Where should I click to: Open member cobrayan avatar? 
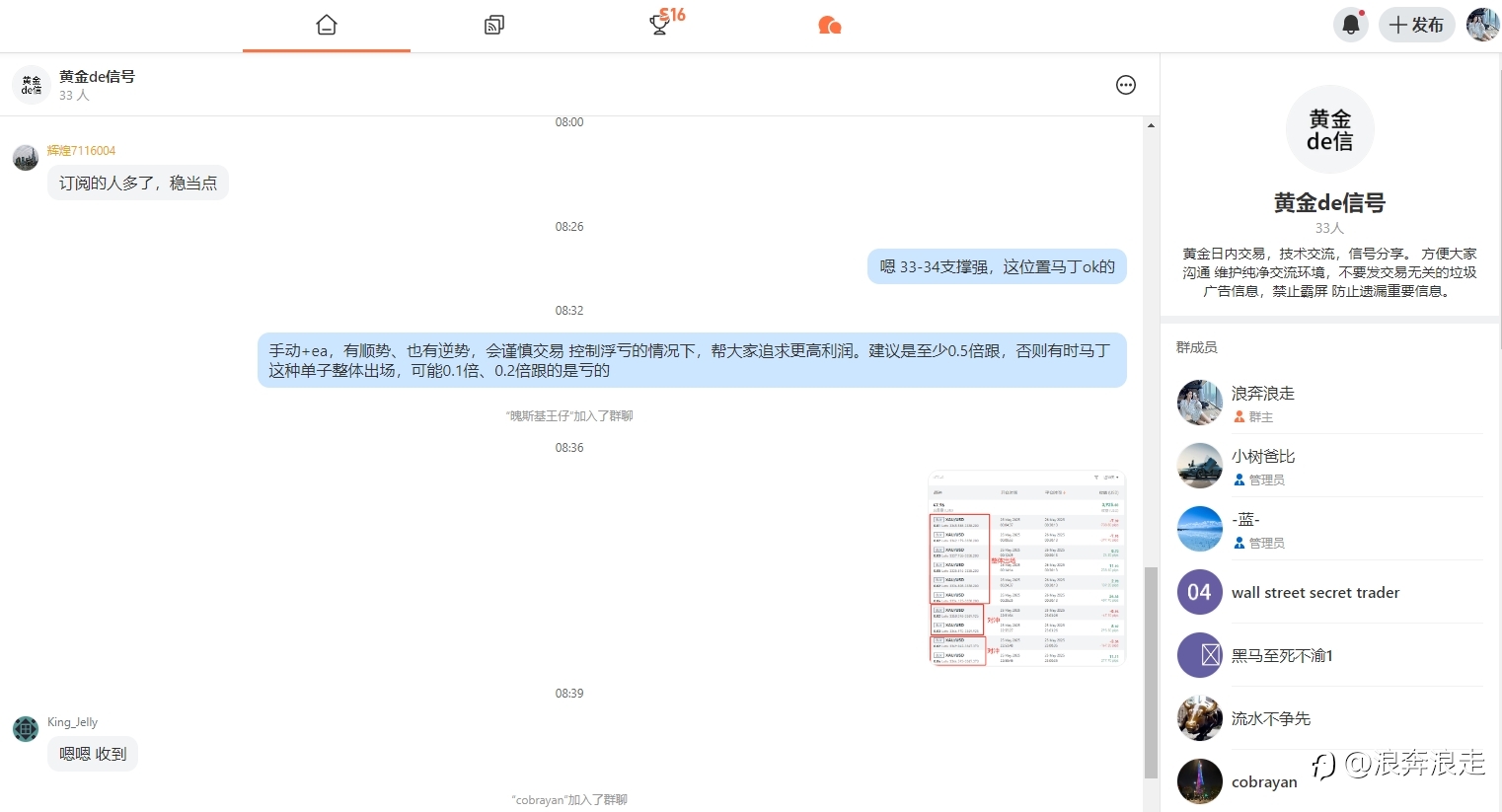coord(1200,781)
